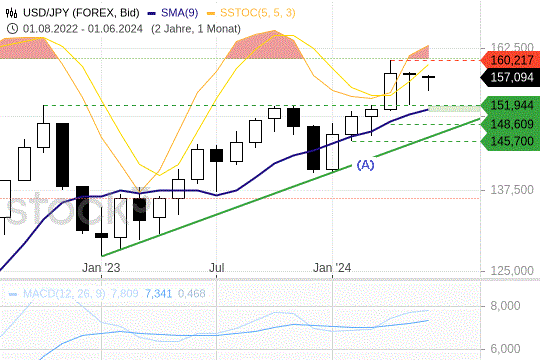The image size is (540, 360).
Task: Click the (A) trendline annotation
Action: tap(365, 165)
